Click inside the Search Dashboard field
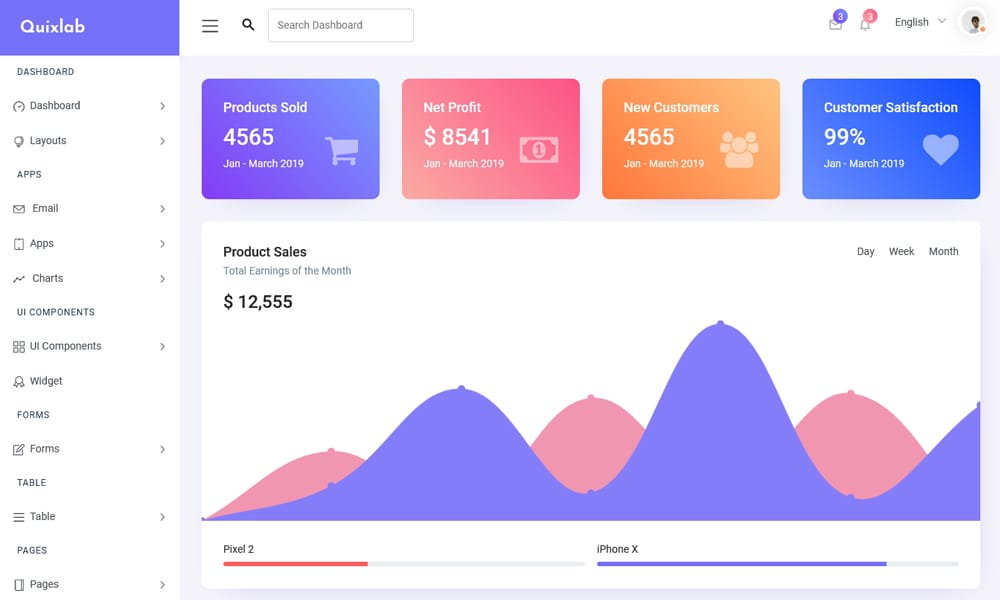1000x600 pixels. click(x=340, y=25)
